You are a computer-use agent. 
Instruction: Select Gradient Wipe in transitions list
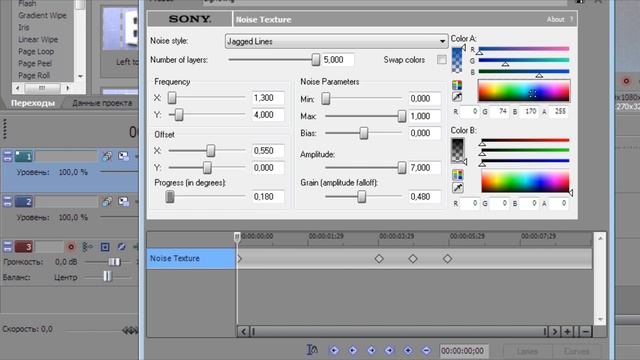click(42, 16)
